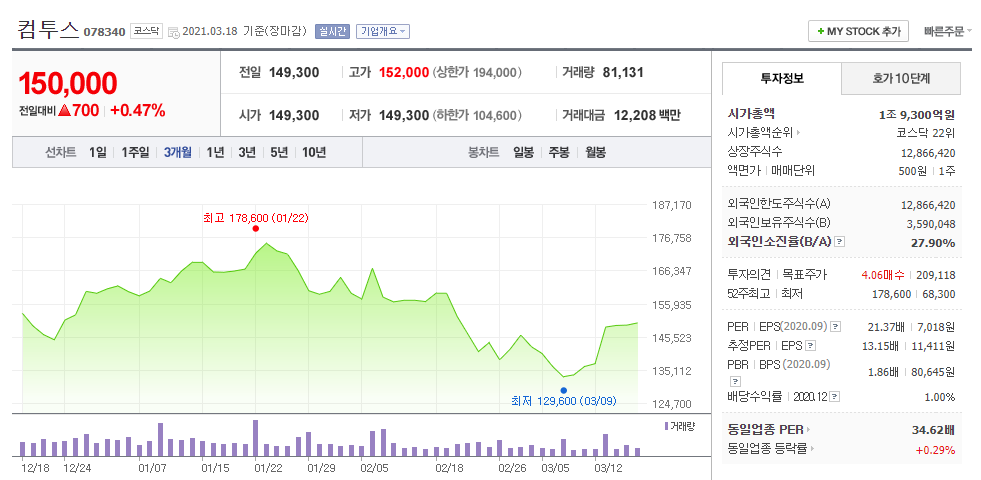Select the 3년 line chart period
This screenshot has height=480, width=981.
247,152
